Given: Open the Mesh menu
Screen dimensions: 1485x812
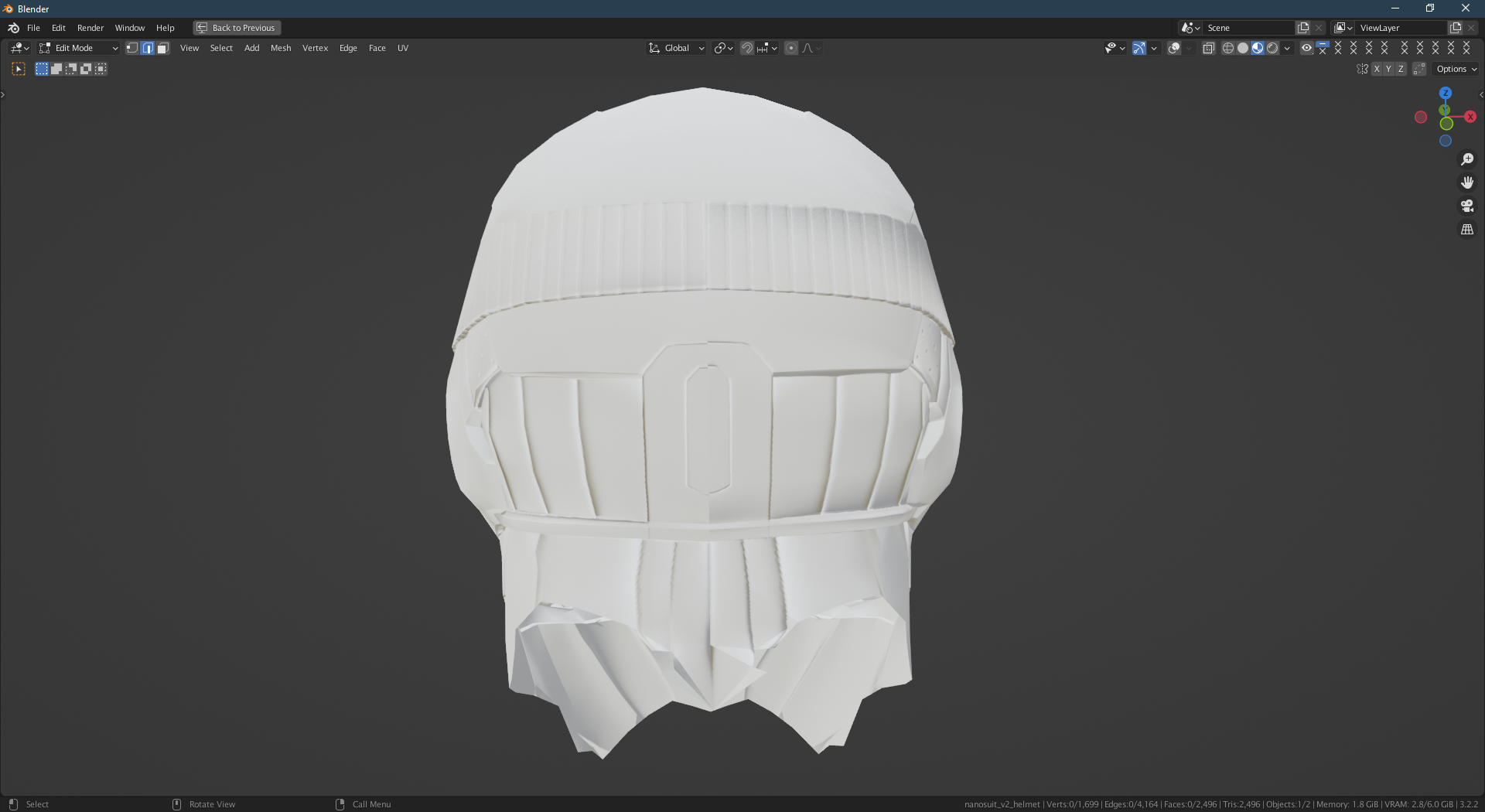Looking at the screenshot, I should tap(281, 48).
